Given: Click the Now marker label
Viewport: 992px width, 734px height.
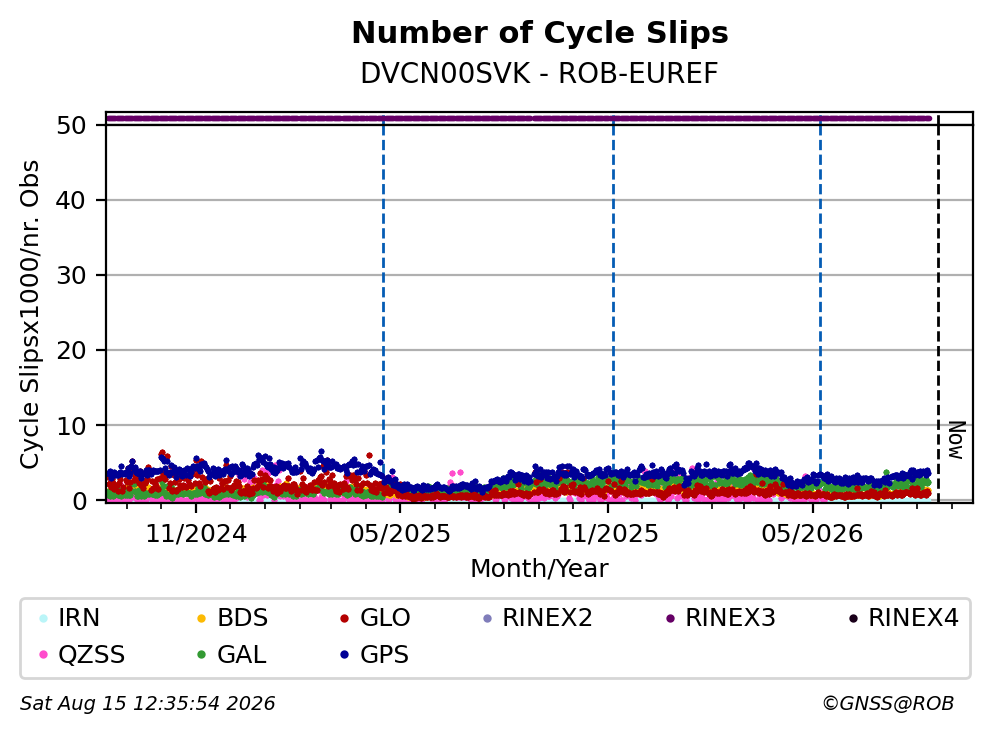Looking at the screenshot, I should tap(956, 440).
